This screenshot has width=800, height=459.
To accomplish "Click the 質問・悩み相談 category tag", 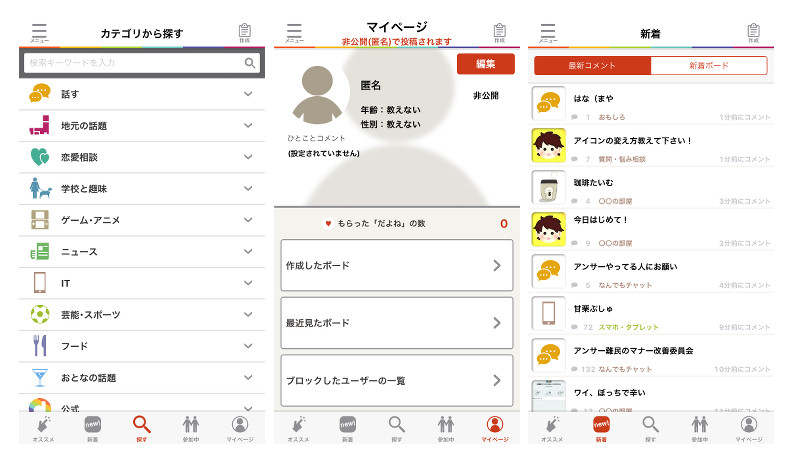I will 622,159.
